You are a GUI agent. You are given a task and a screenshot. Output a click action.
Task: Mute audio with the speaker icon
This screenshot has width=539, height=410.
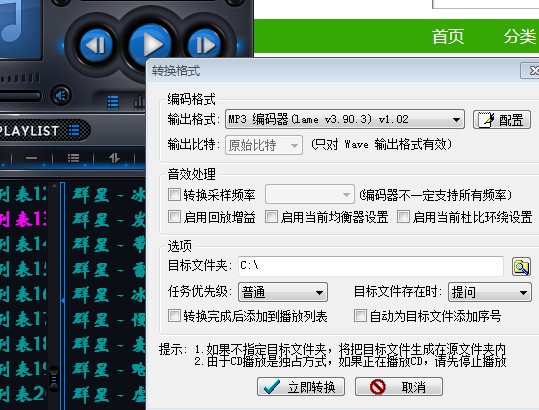point(61,95)
